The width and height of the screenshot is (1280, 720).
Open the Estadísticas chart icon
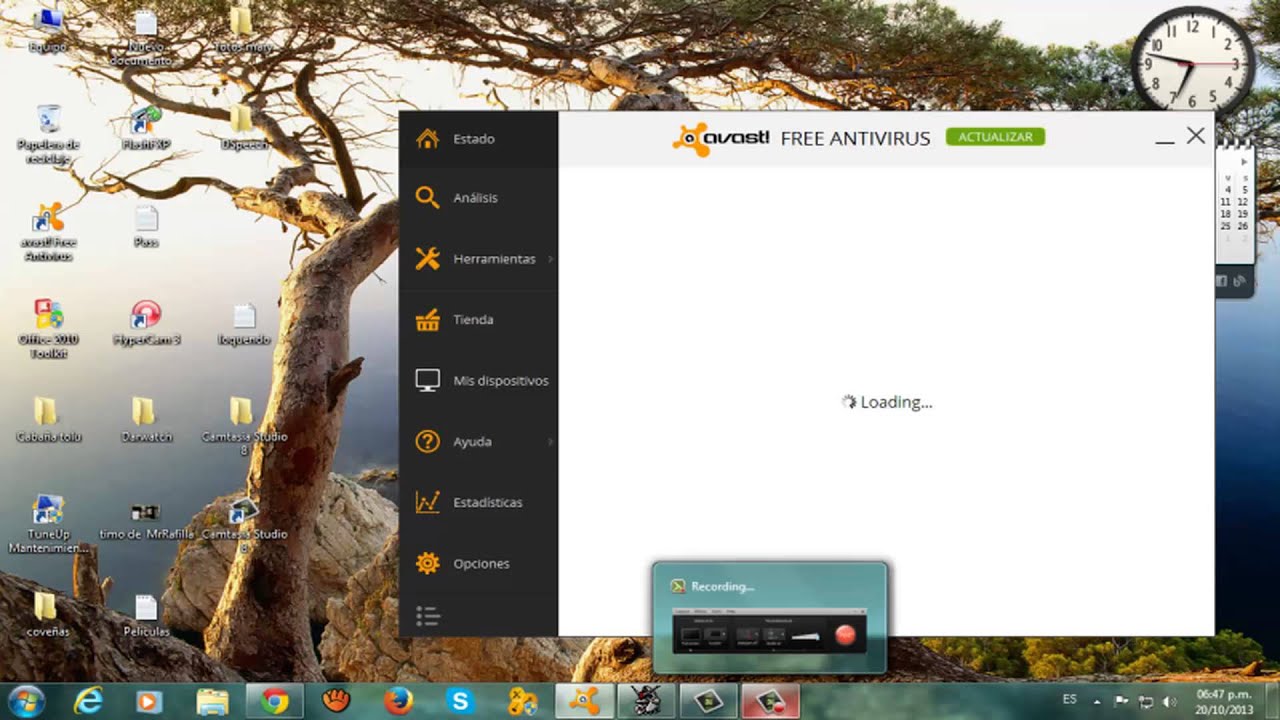click(428, 502)
